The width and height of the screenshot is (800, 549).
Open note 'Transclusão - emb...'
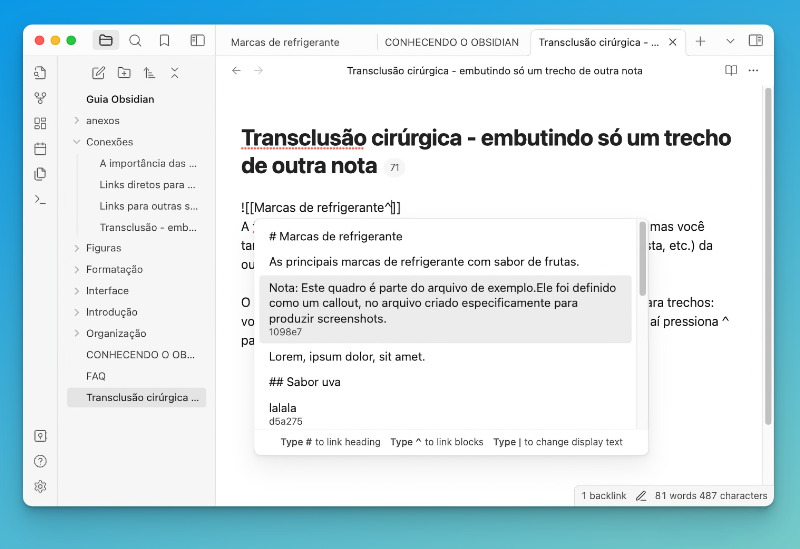point(148,228)
